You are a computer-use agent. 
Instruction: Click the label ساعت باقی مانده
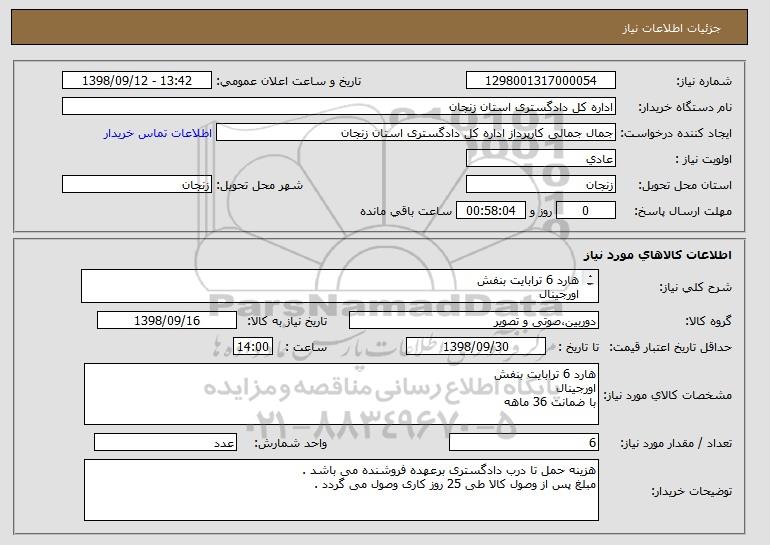click(406, 211)
